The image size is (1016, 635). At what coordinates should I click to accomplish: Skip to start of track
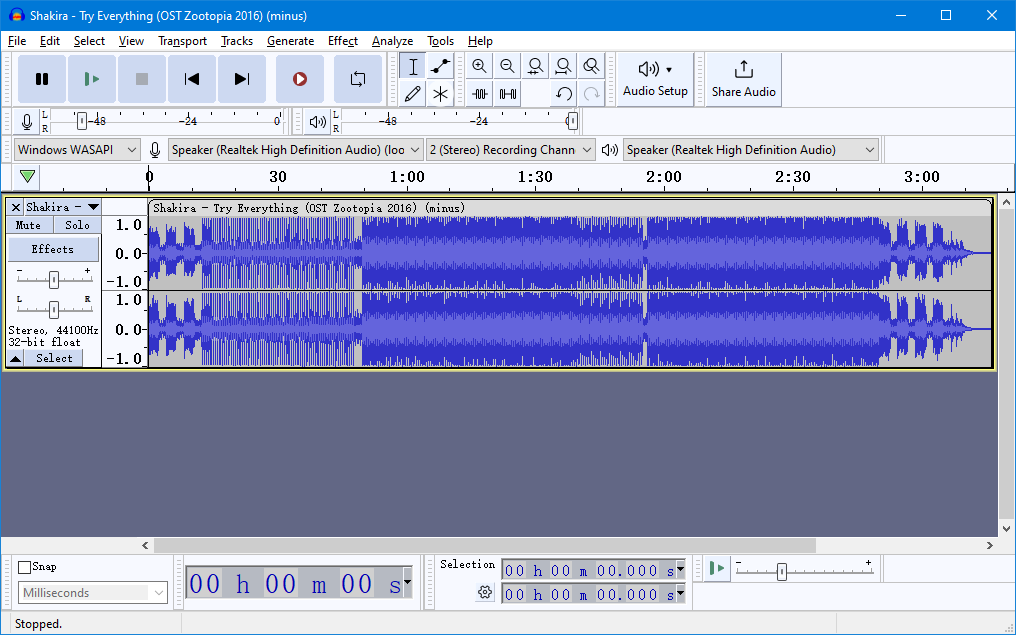[x=192, y=79]
